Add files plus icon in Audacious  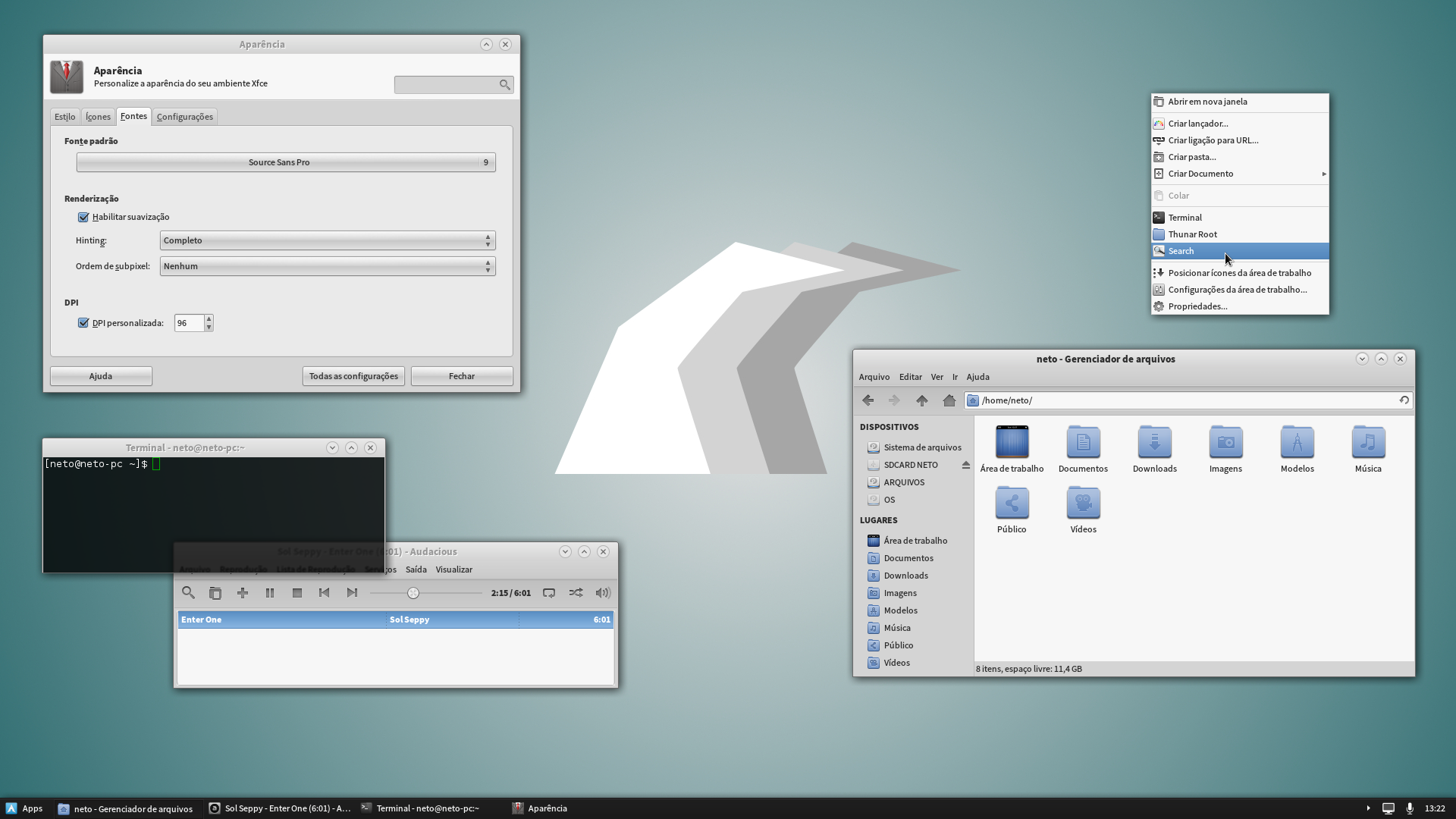(x=243, y=593)
